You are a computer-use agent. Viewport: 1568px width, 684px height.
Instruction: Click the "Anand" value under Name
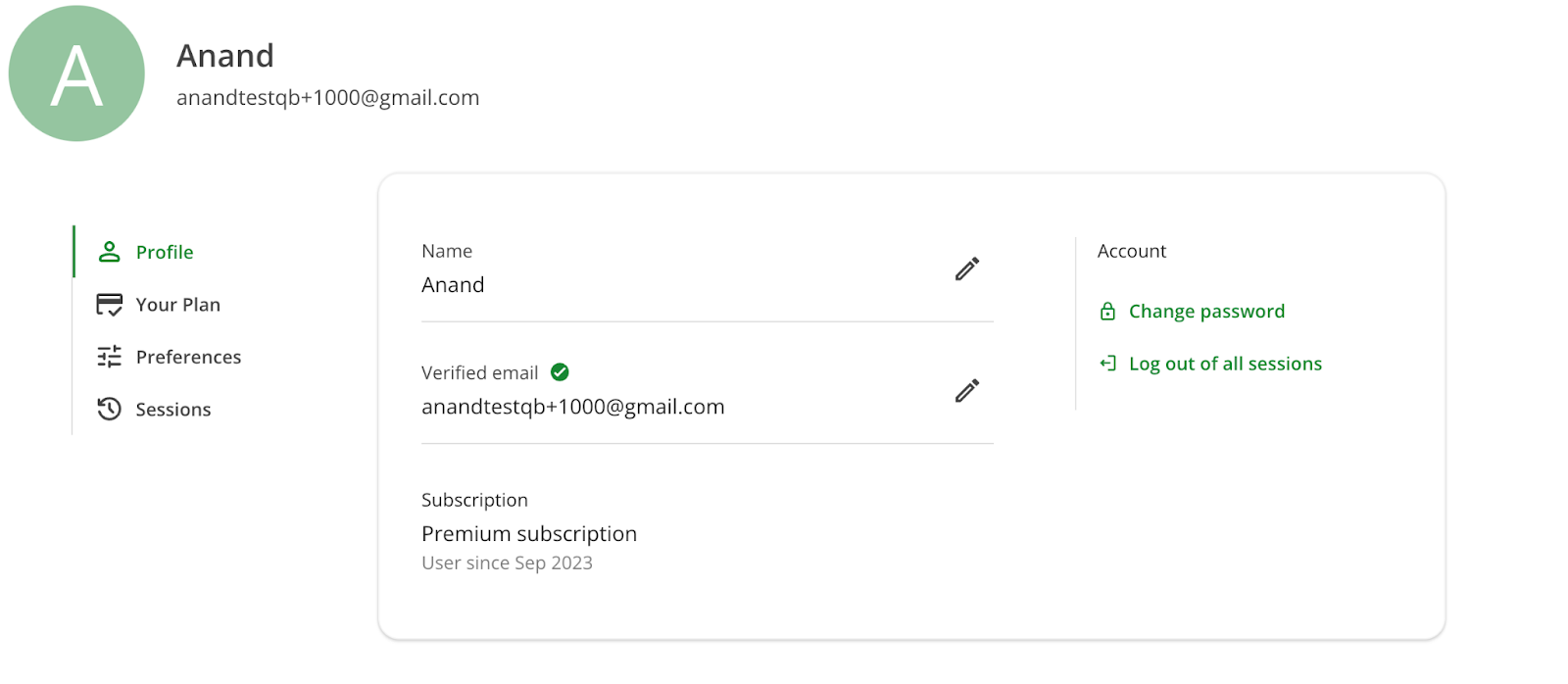click(x=453, y=285)
